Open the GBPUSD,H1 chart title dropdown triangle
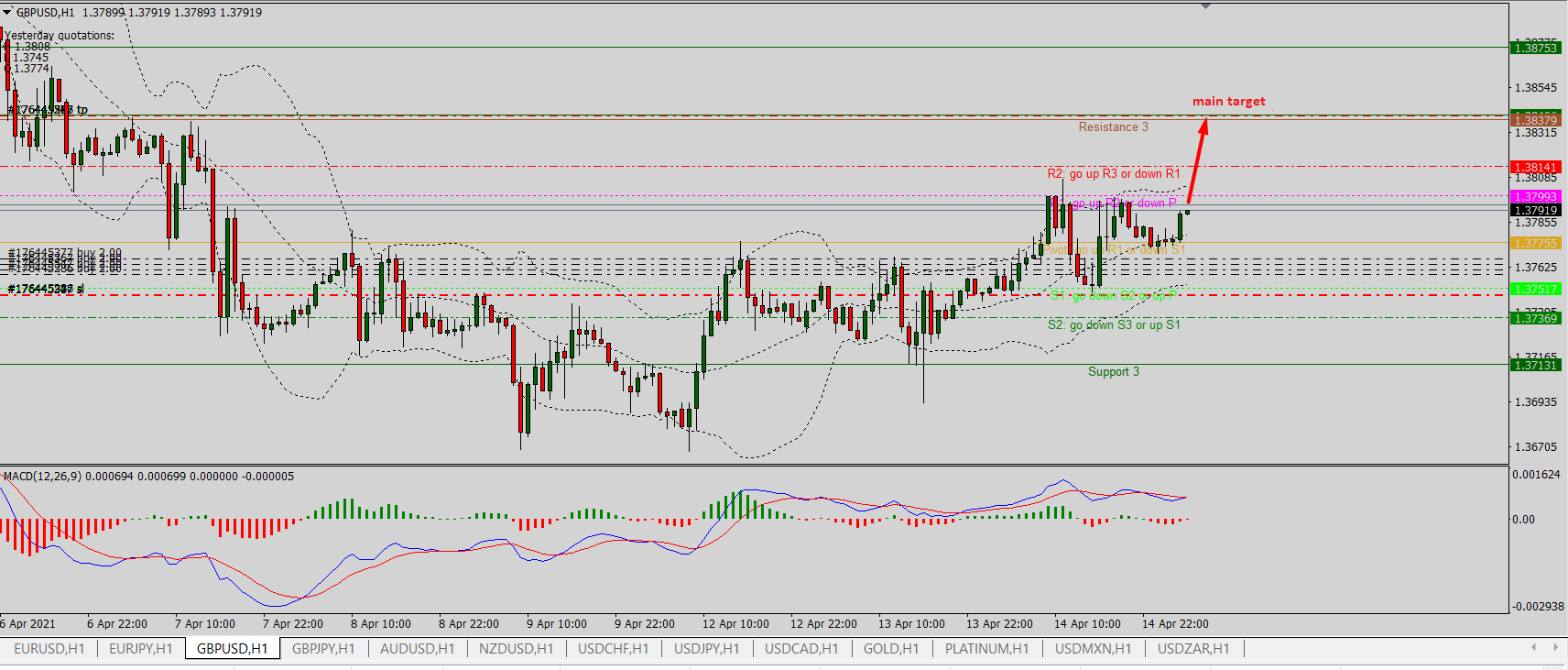Screen dimensions: 1568x670 [7, 12]
